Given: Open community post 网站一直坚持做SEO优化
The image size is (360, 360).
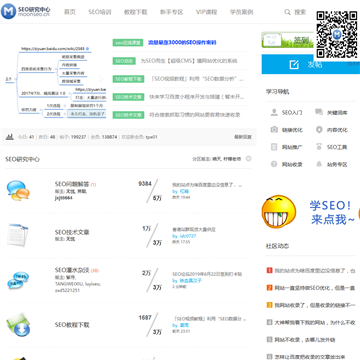Looking at the screenshot, I should (x=314, y=288).
